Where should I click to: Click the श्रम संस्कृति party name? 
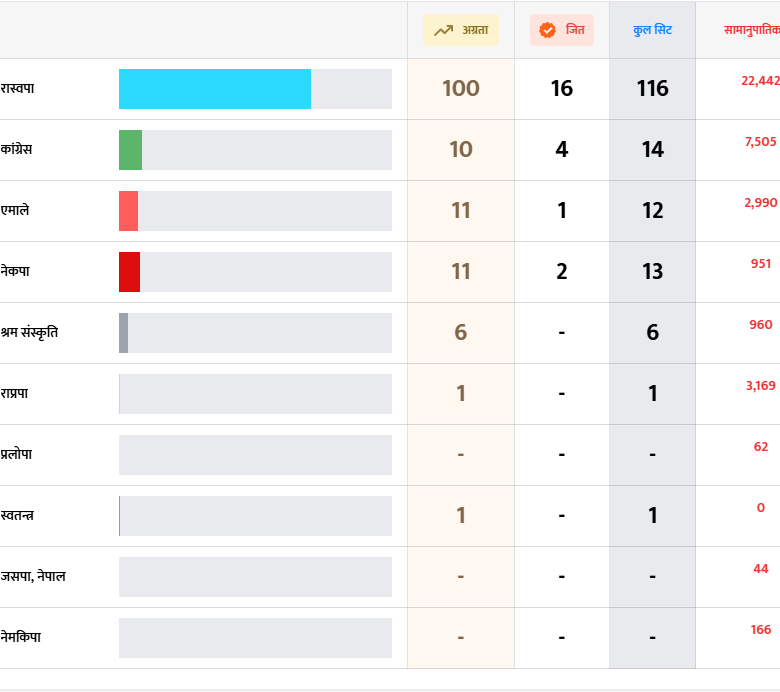[x=29, y=333]
